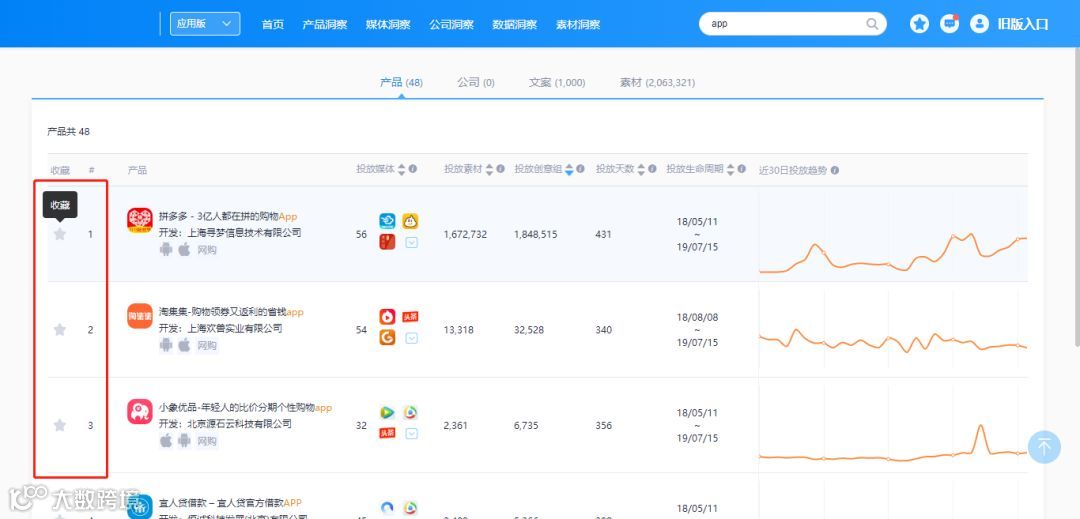
Task: Click the magnifier search icon
Action: [x=872, y=24]
